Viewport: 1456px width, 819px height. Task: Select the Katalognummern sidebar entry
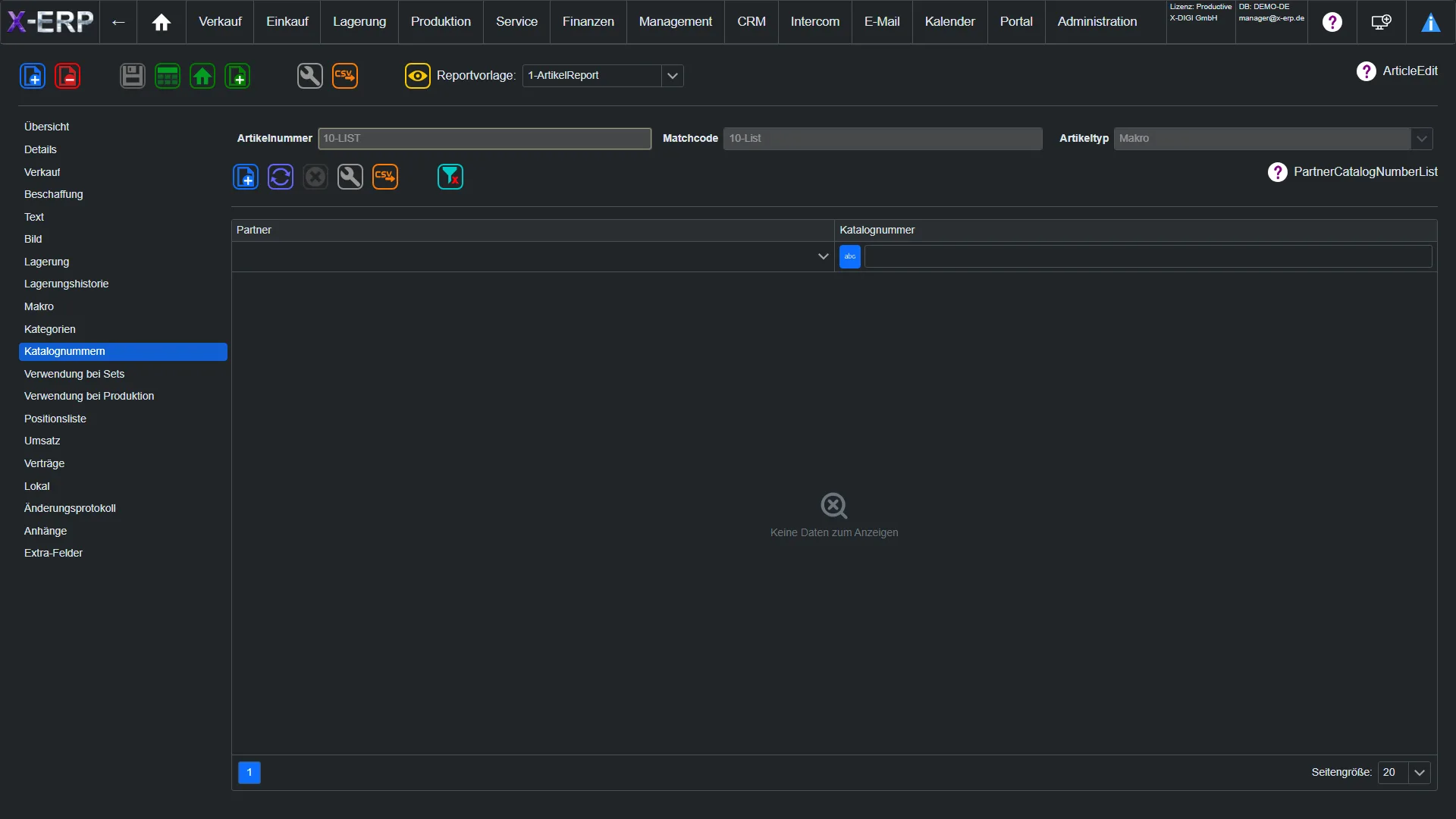[123, 352]
